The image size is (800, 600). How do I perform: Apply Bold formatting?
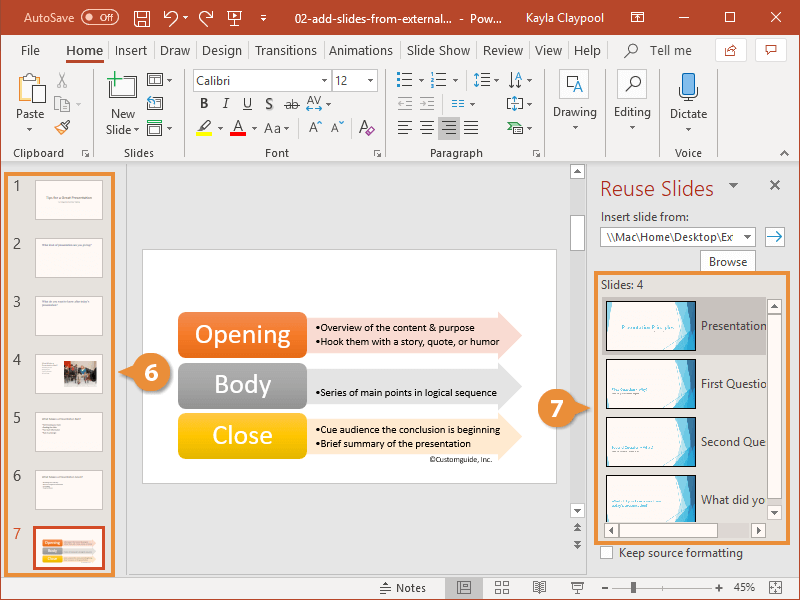[x=205, y=103]
